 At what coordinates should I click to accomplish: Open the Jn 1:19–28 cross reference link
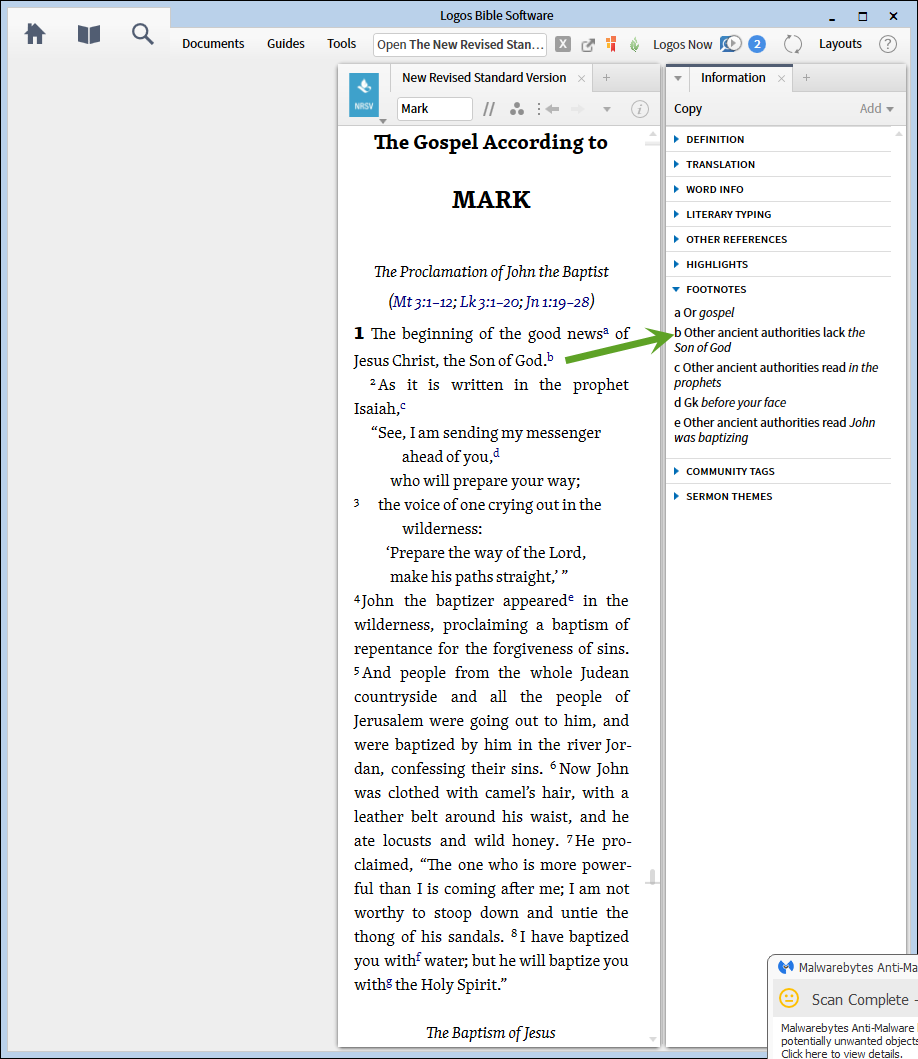557,302
